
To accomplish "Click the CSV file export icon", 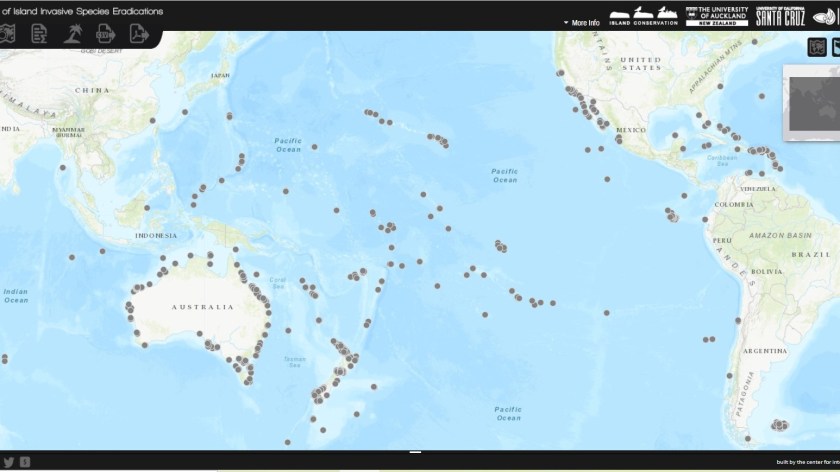I will (105, 34).
